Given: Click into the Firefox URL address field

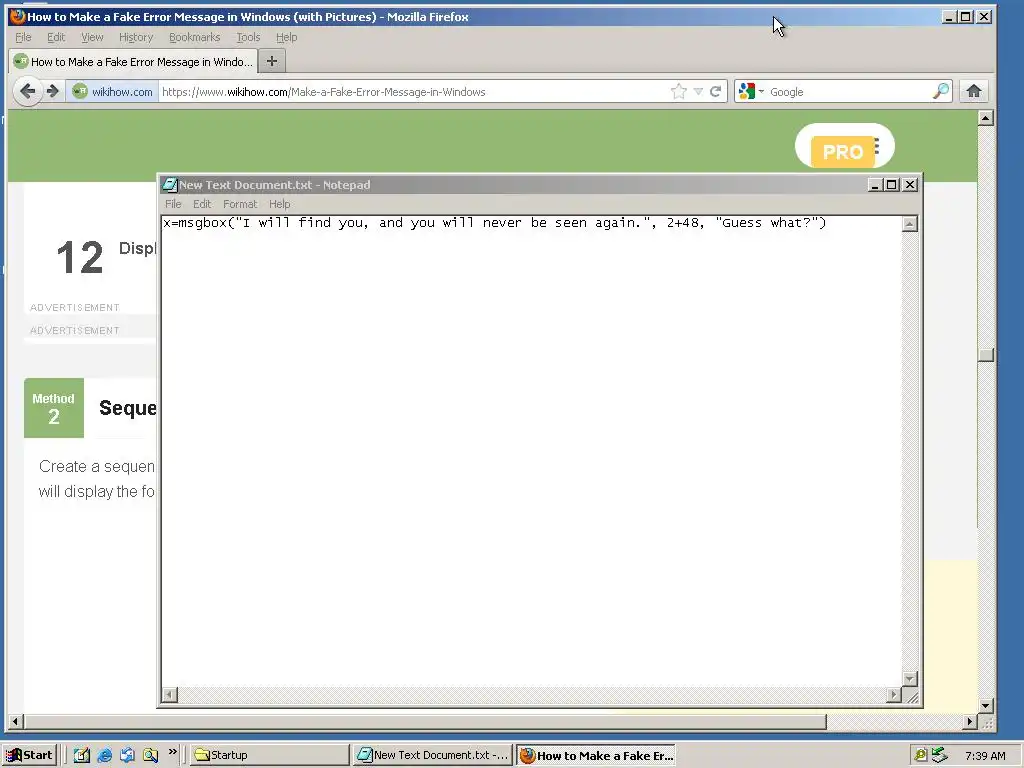Looking at the screenshot, I should (x=415, y=91).
